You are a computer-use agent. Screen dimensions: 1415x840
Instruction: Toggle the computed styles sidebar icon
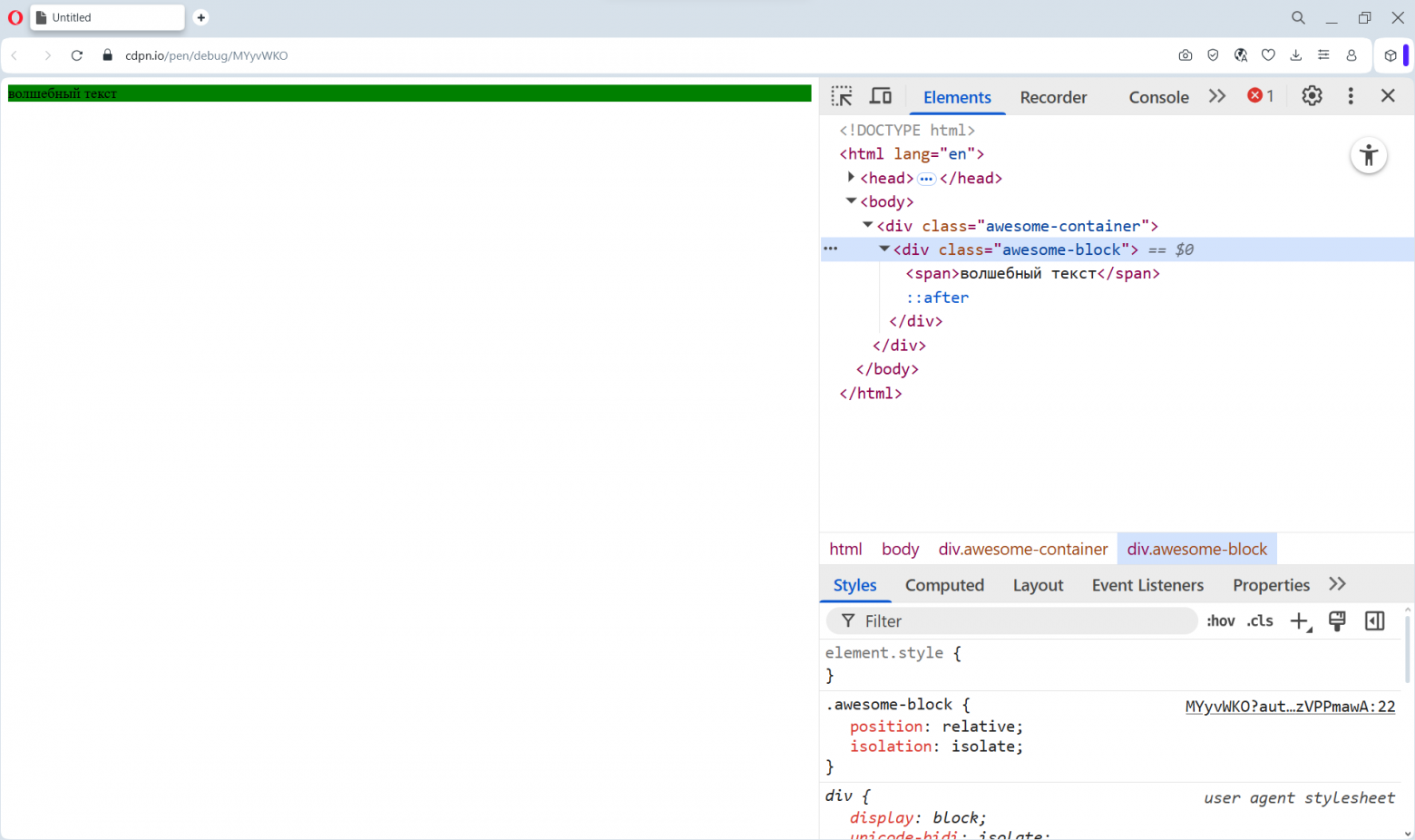pyautogui.click(x=1375, y=621)
